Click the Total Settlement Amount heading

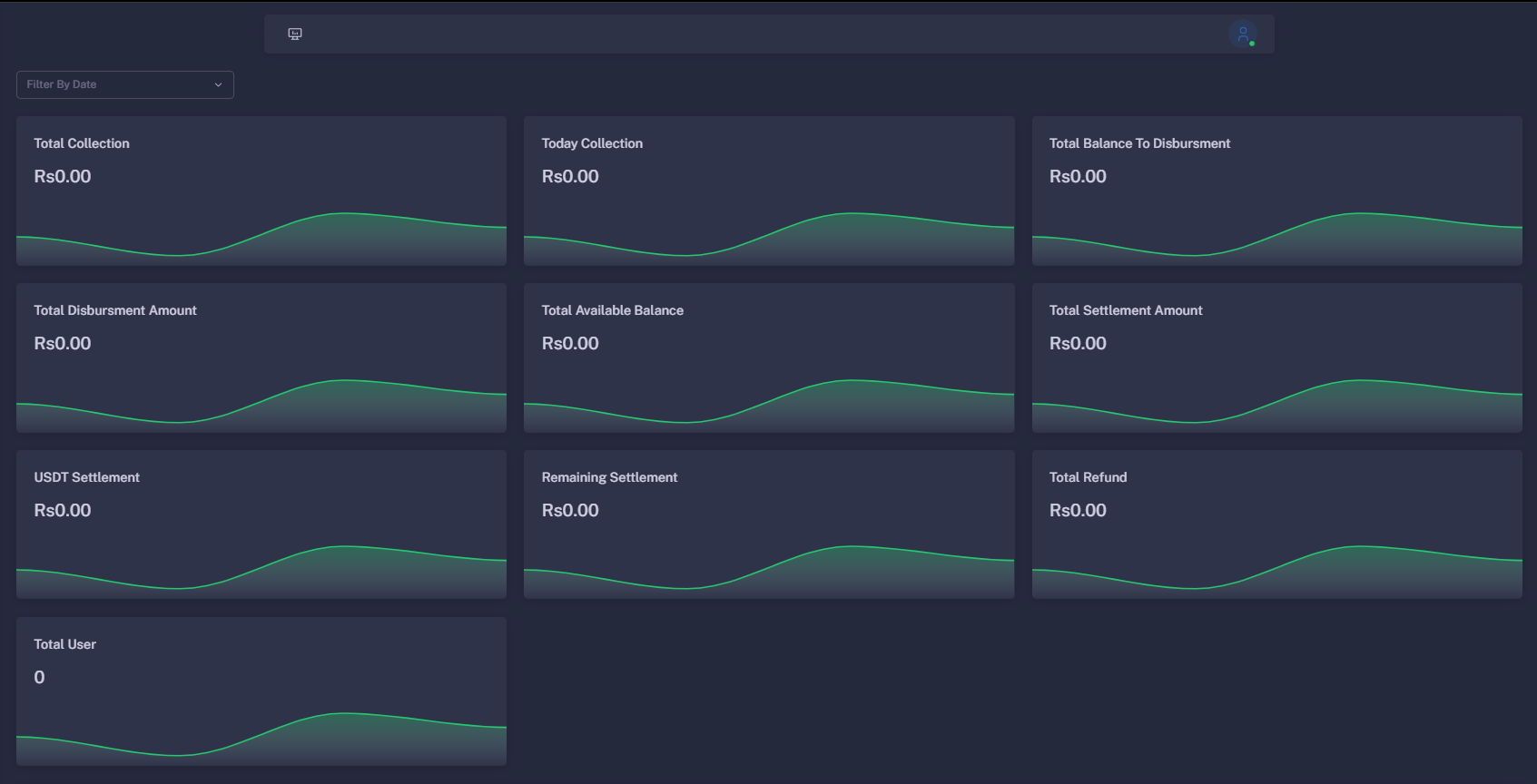point(1126,310)
